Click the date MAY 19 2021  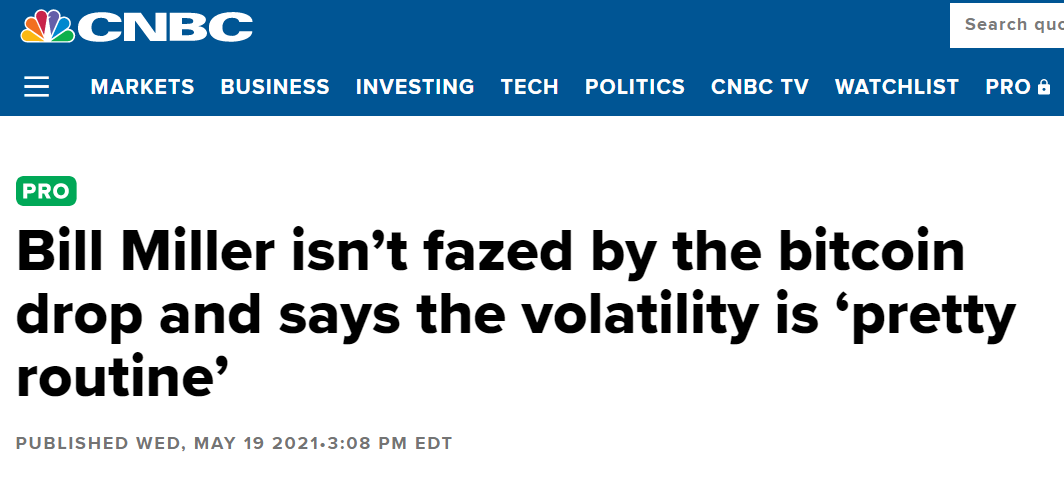point(257,444)
